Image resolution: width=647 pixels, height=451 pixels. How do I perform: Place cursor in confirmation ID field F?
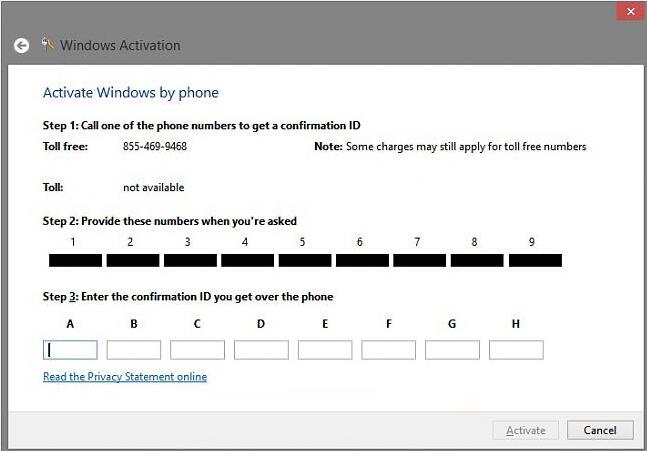point(388,350)
